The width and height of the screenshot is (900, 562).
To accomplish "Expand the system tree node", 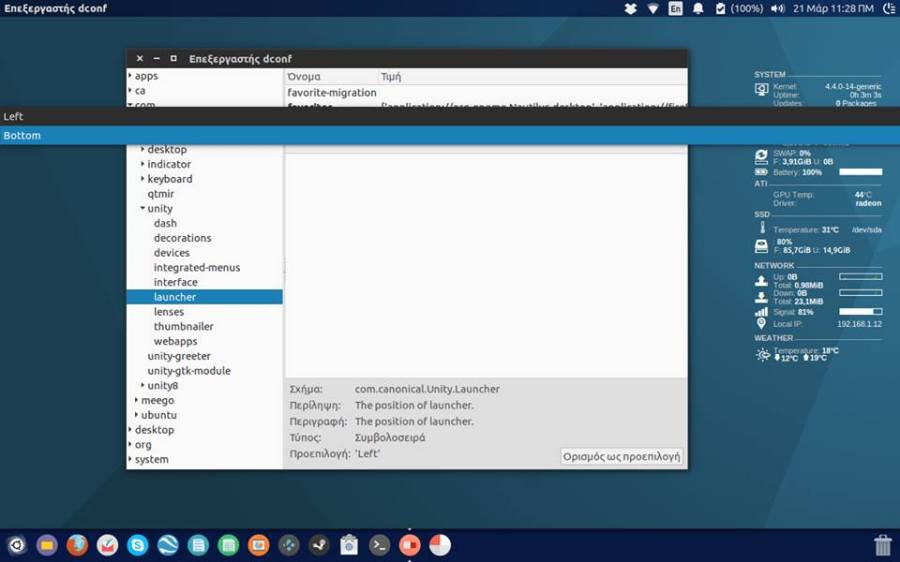I will (130, 459).
